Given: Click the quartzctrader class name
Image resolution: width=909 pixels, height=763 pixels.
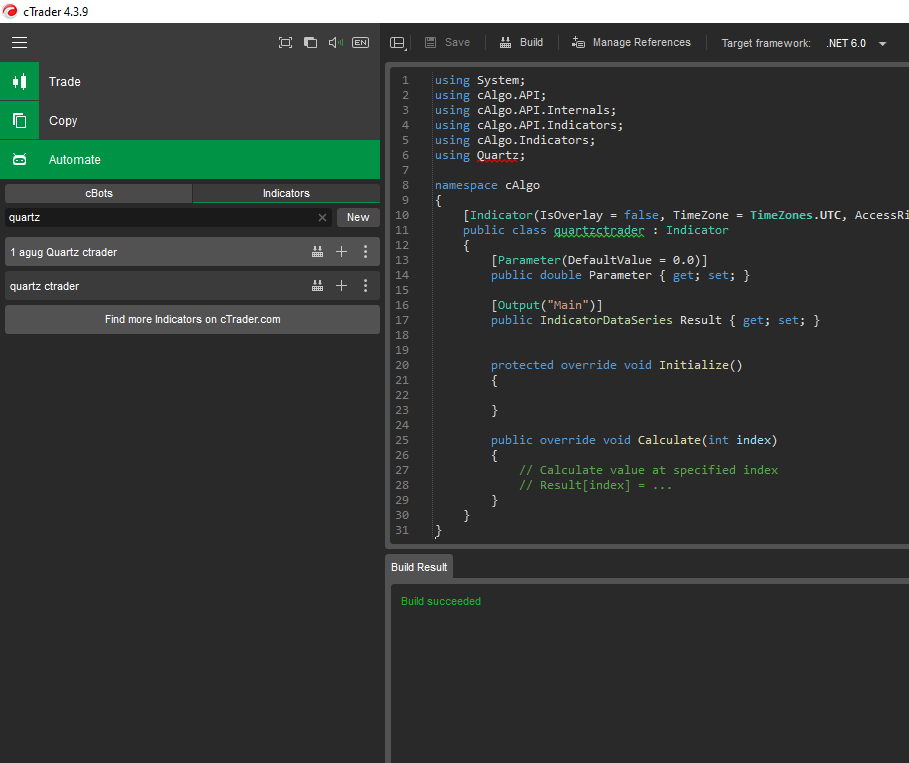Looking at the screenshot, I should point(599,230).
